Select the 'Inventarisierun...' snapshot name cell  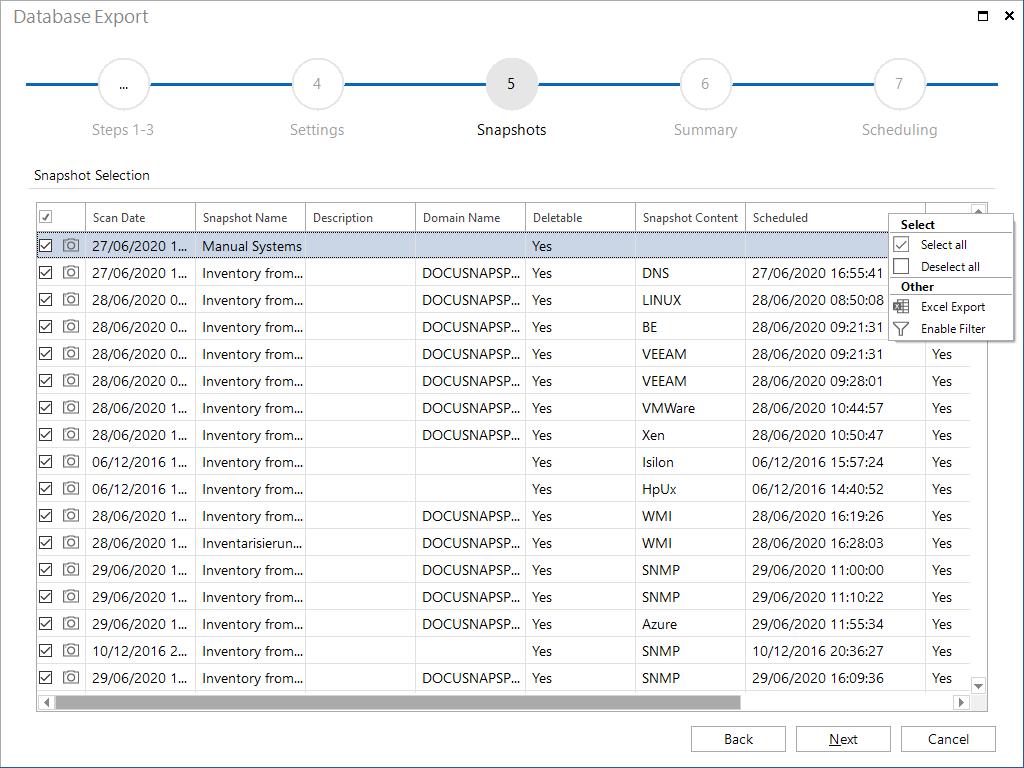(x=251, y=543)
